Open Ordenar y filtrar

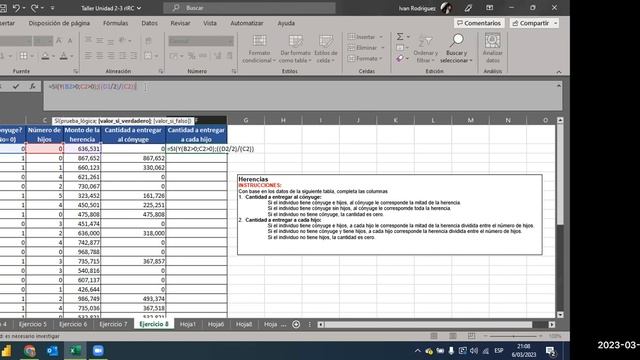pos(425,49)
